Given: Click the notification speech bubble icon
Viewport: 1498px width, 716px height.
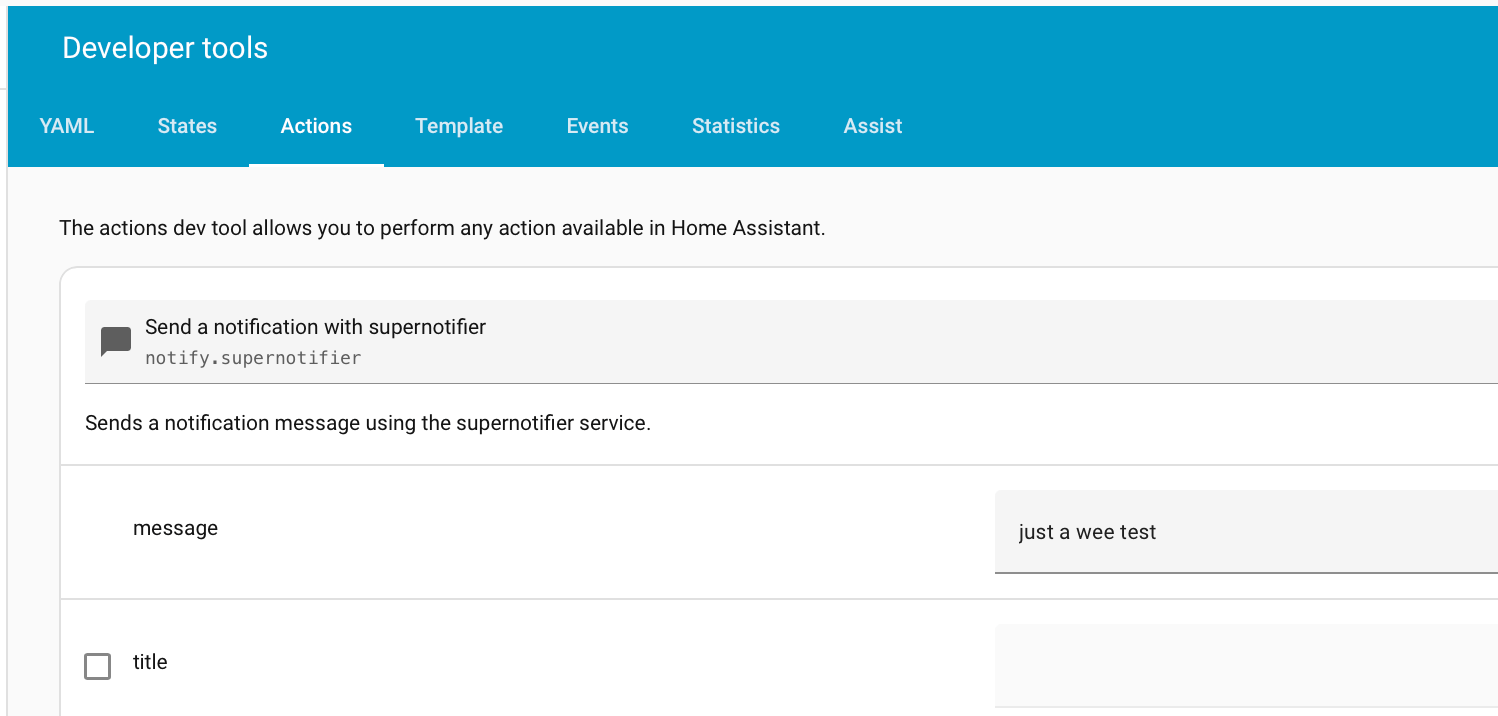Looking at the screenshot, I should tap(116, 340).
